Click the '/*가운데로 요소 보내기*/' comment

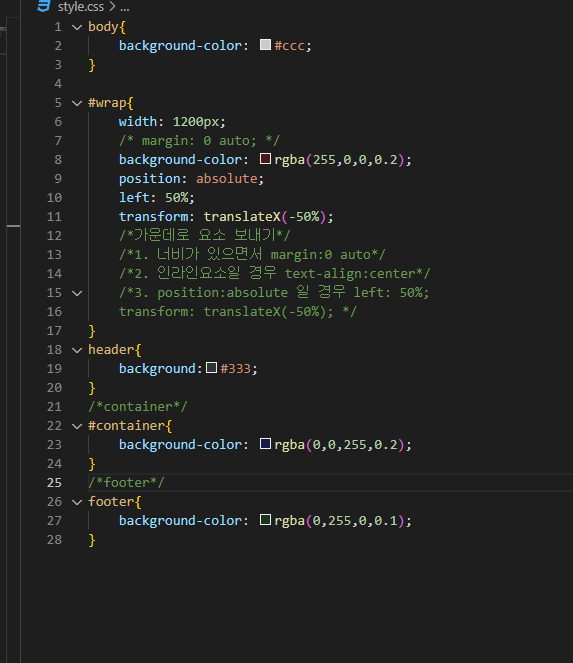click(205, 236)
